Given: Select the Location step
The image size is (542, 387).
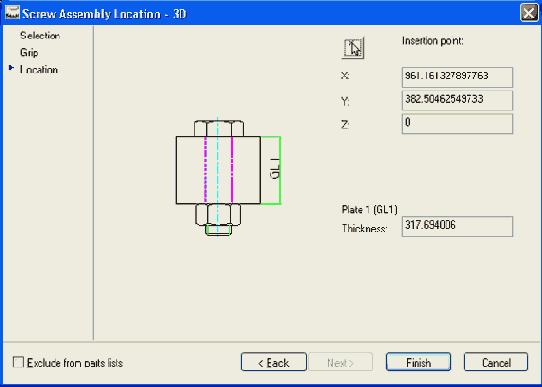Looking at the screenshot, I should click(x=39, y=69).
